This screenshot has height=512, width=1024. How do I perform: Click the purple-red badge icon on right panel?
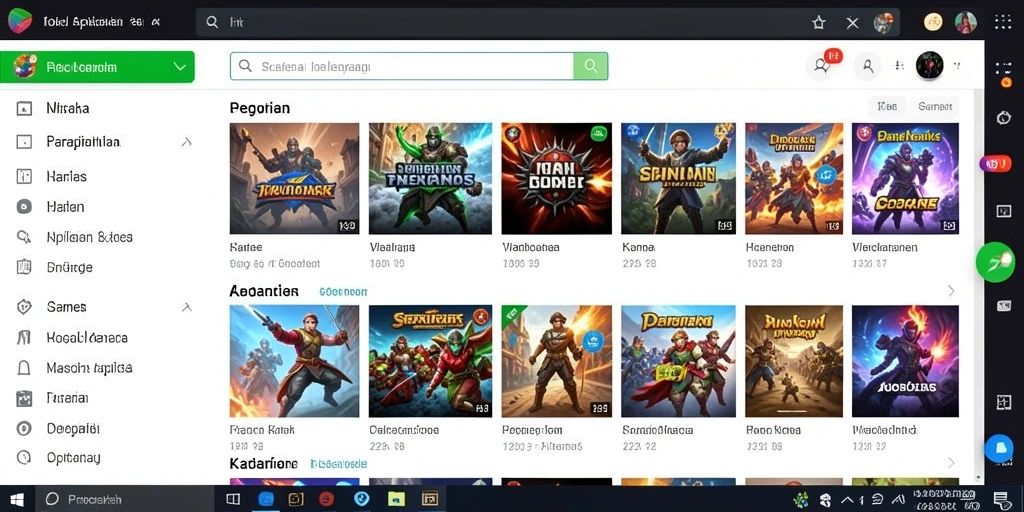coord(996,163)
